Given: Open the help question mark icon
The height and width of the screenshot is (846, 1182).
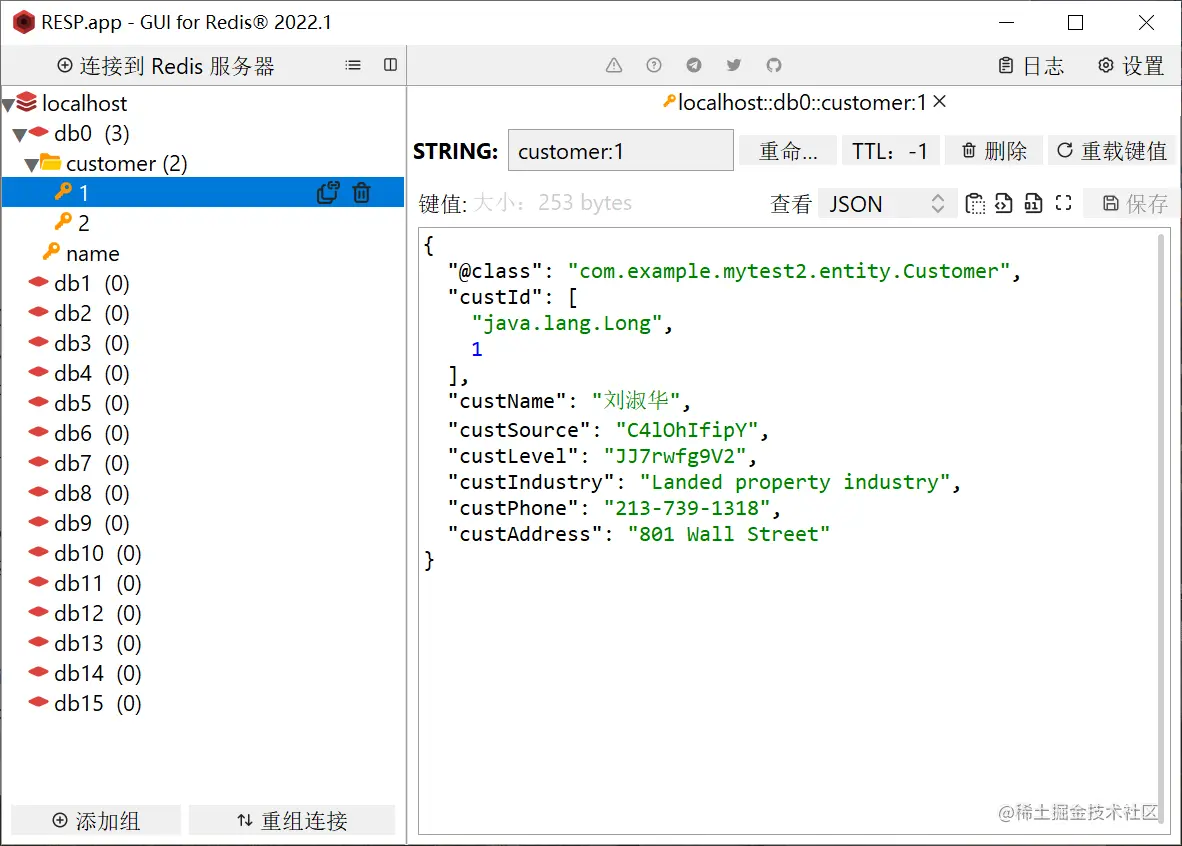Looking at the screenshot, I should pos(654,66).
